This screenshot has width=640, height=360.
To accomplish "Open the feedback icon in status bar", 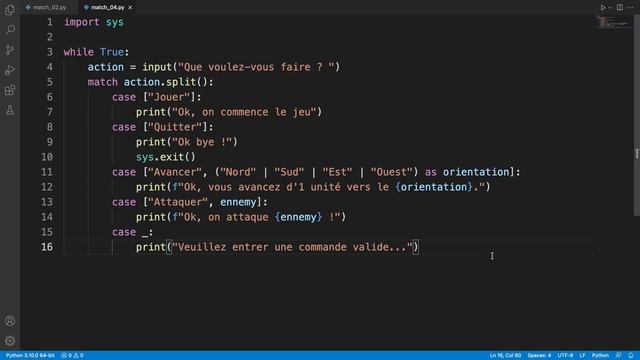I will click(x=619, y=356).
